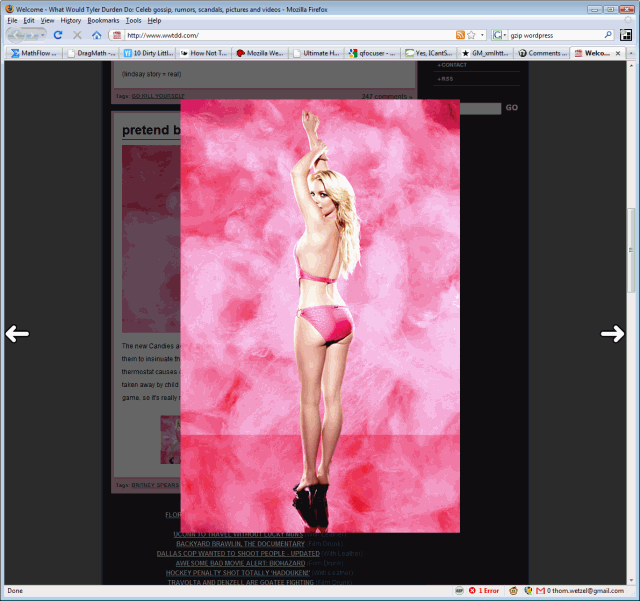Open the address bar history dropdown
Screen dimensions: 640x601
click(x=482, y=35)
